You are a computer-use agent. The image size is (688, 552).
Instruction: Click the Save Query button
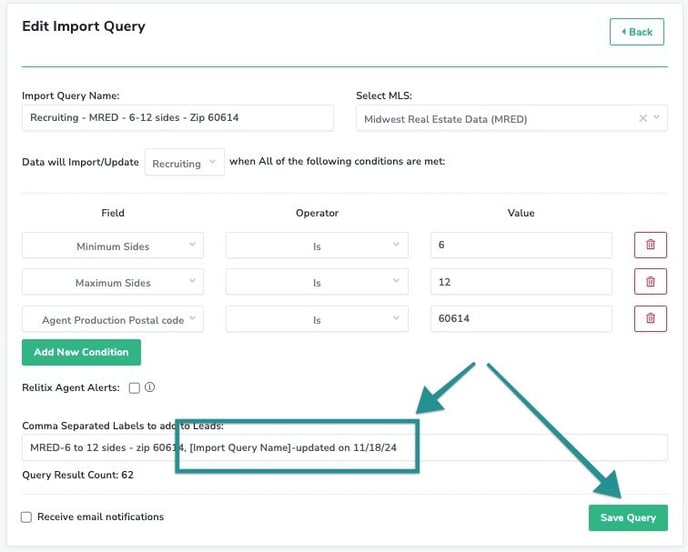coord(628,518)
